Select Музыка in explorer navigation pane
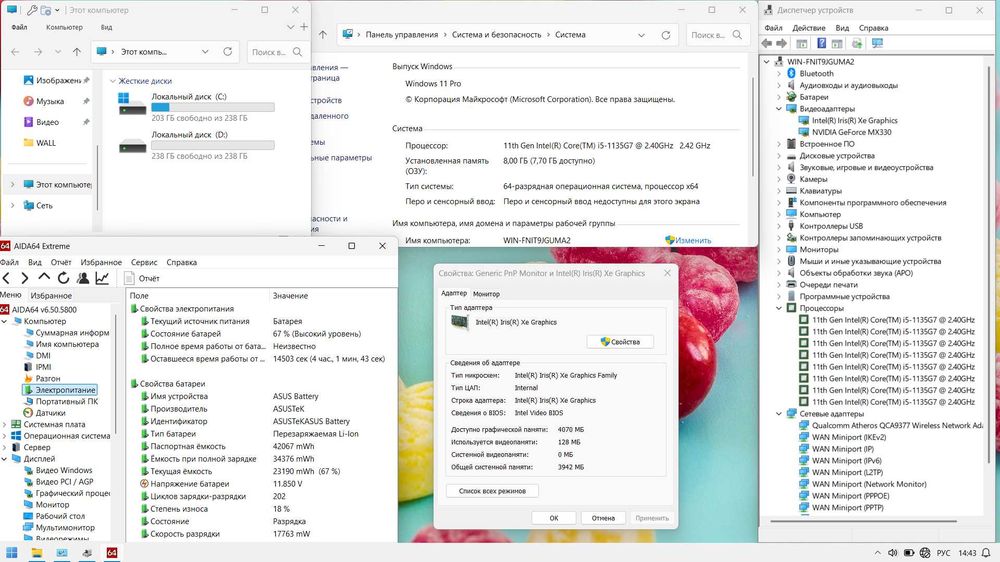The image size is (1000, 562). 49,101
